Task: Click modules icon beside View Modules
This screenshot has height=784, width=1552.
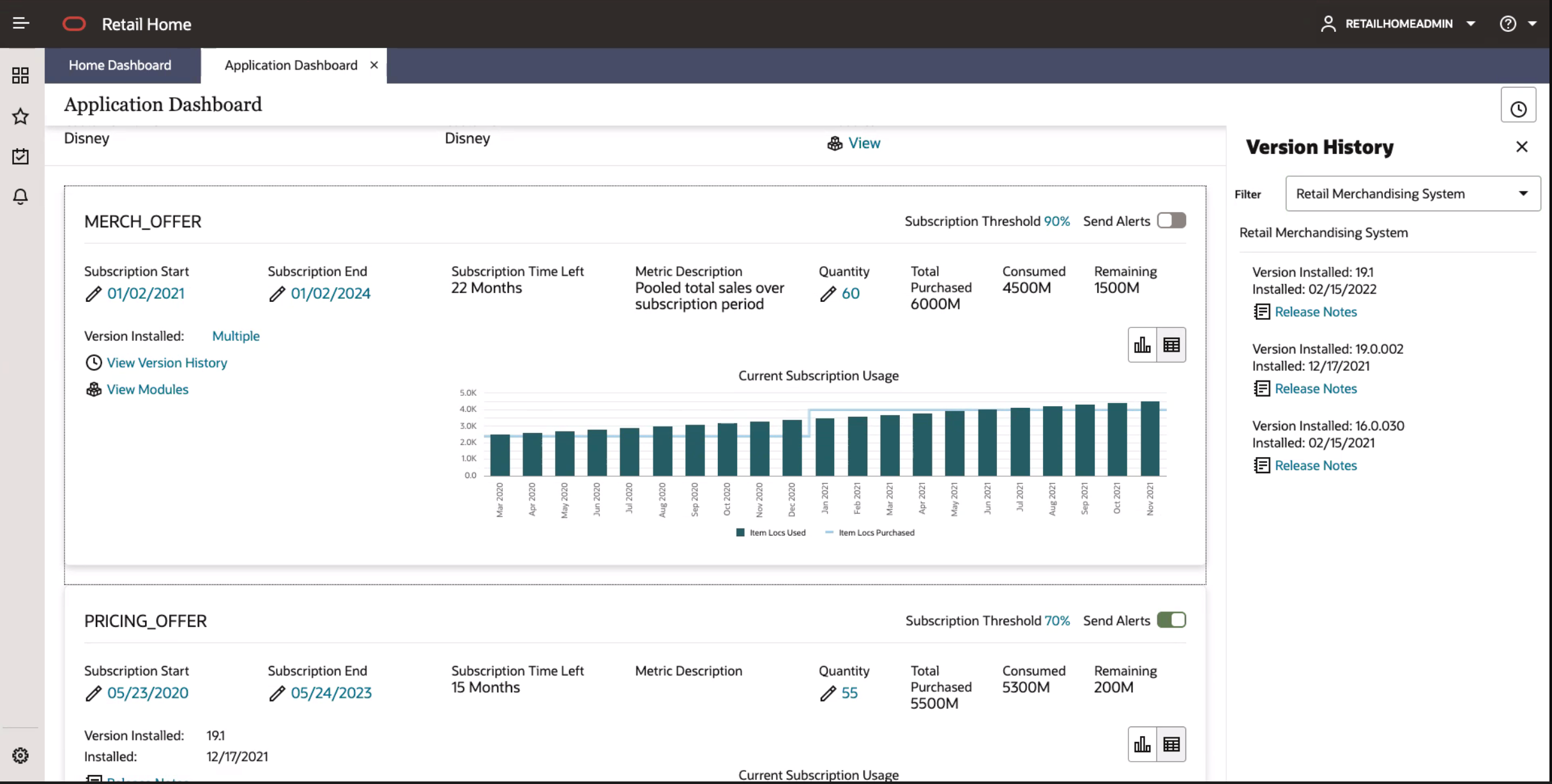Action: pyautogui.click(x=94, y=389)
